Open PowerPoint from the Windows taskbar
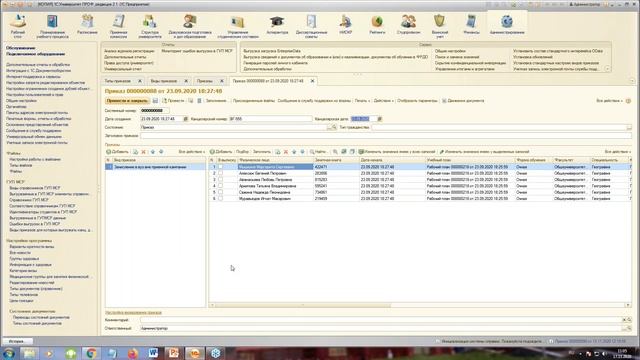The width and height of the screenshot is (640, 360). (174, 353)
